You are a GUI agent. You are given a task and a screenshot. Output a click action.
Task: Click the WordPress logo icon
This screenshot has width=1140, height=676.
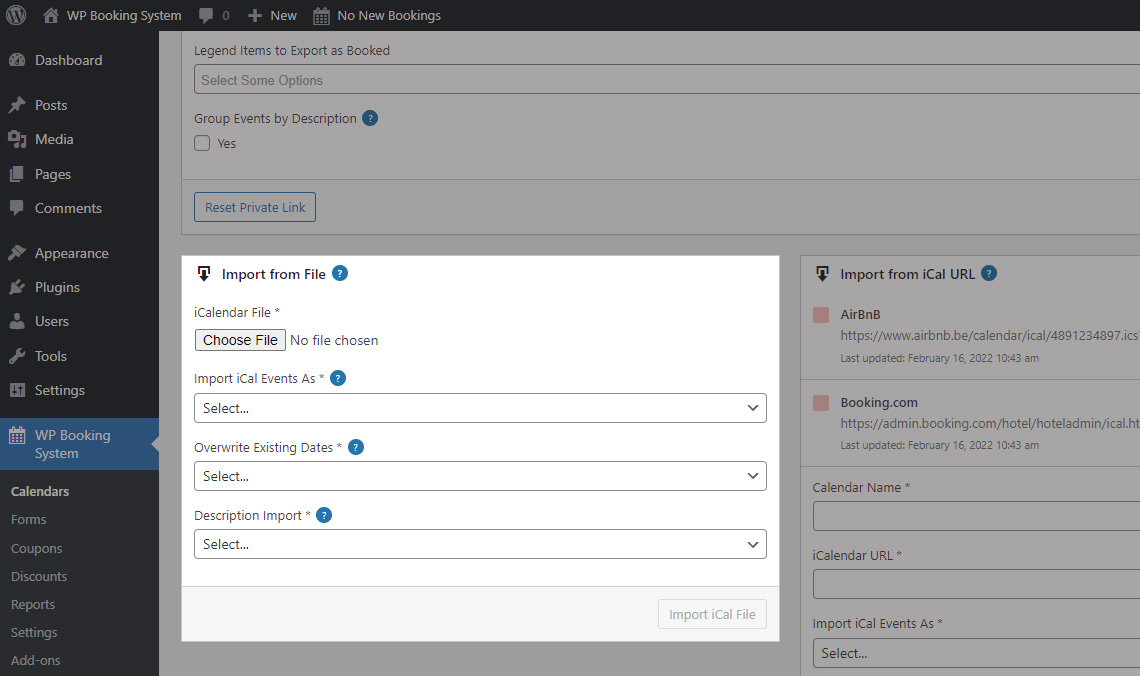16,15
